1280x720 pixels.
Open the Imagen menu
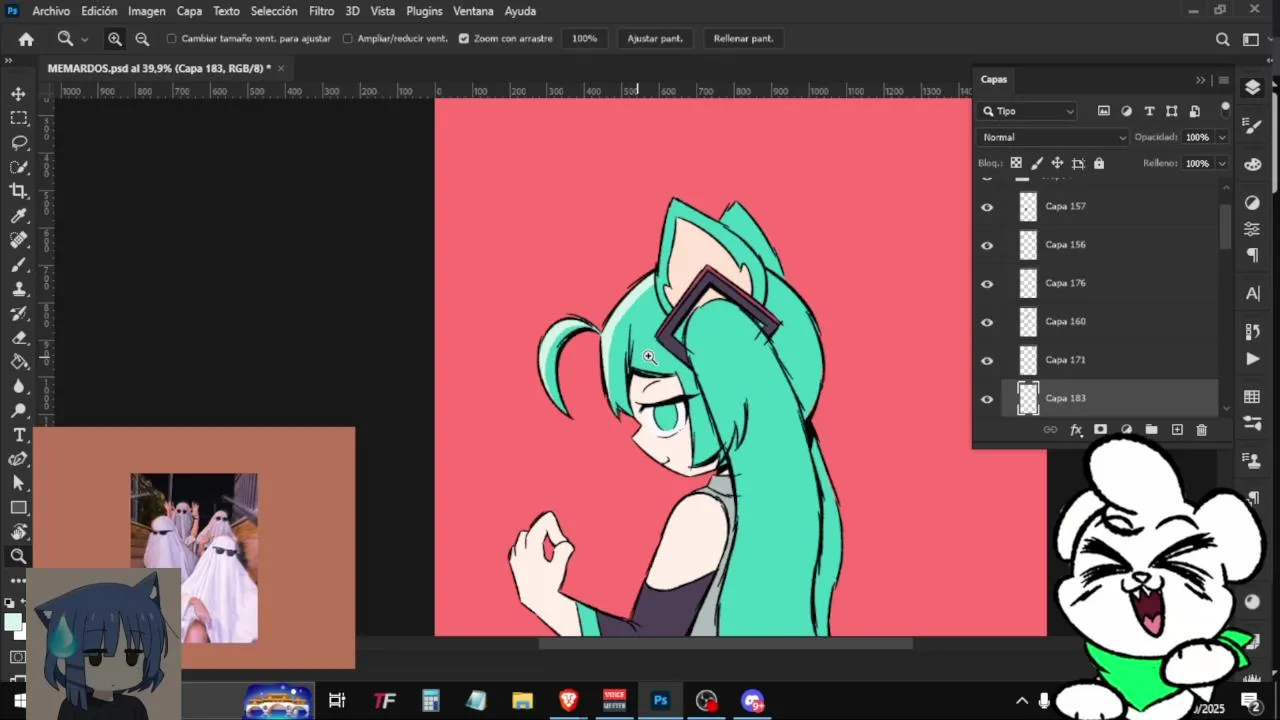click(x=147, y=11)
